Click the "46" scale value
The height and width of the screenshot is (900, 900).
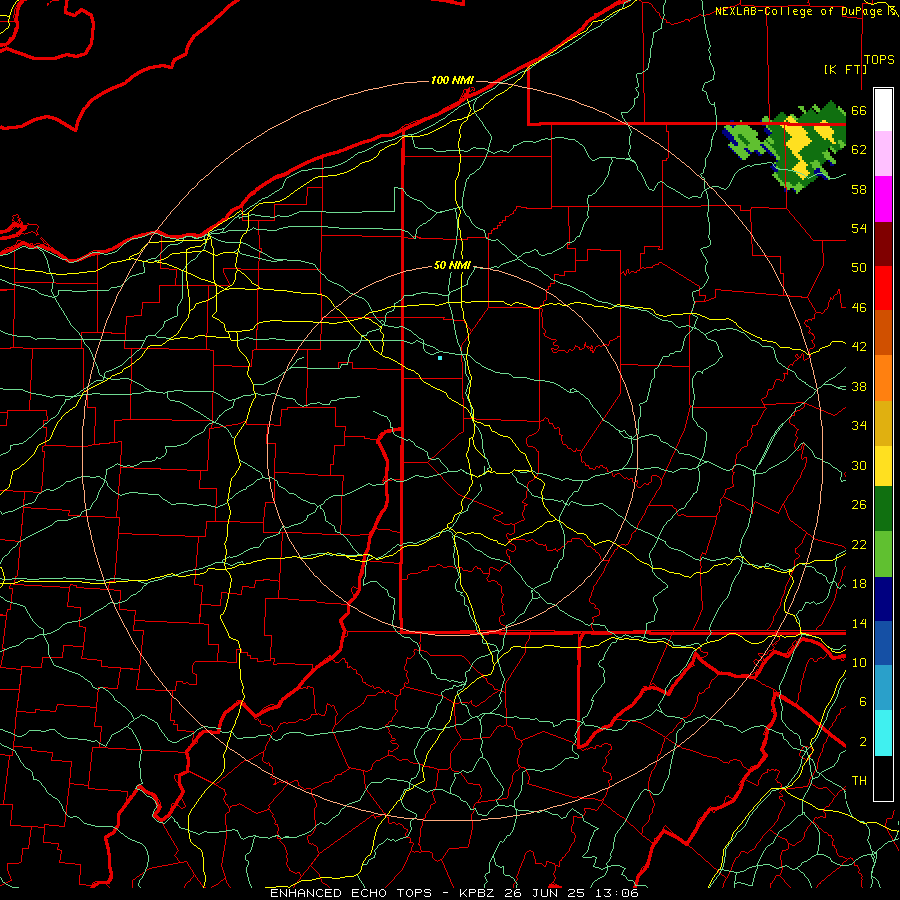point(859,308)
